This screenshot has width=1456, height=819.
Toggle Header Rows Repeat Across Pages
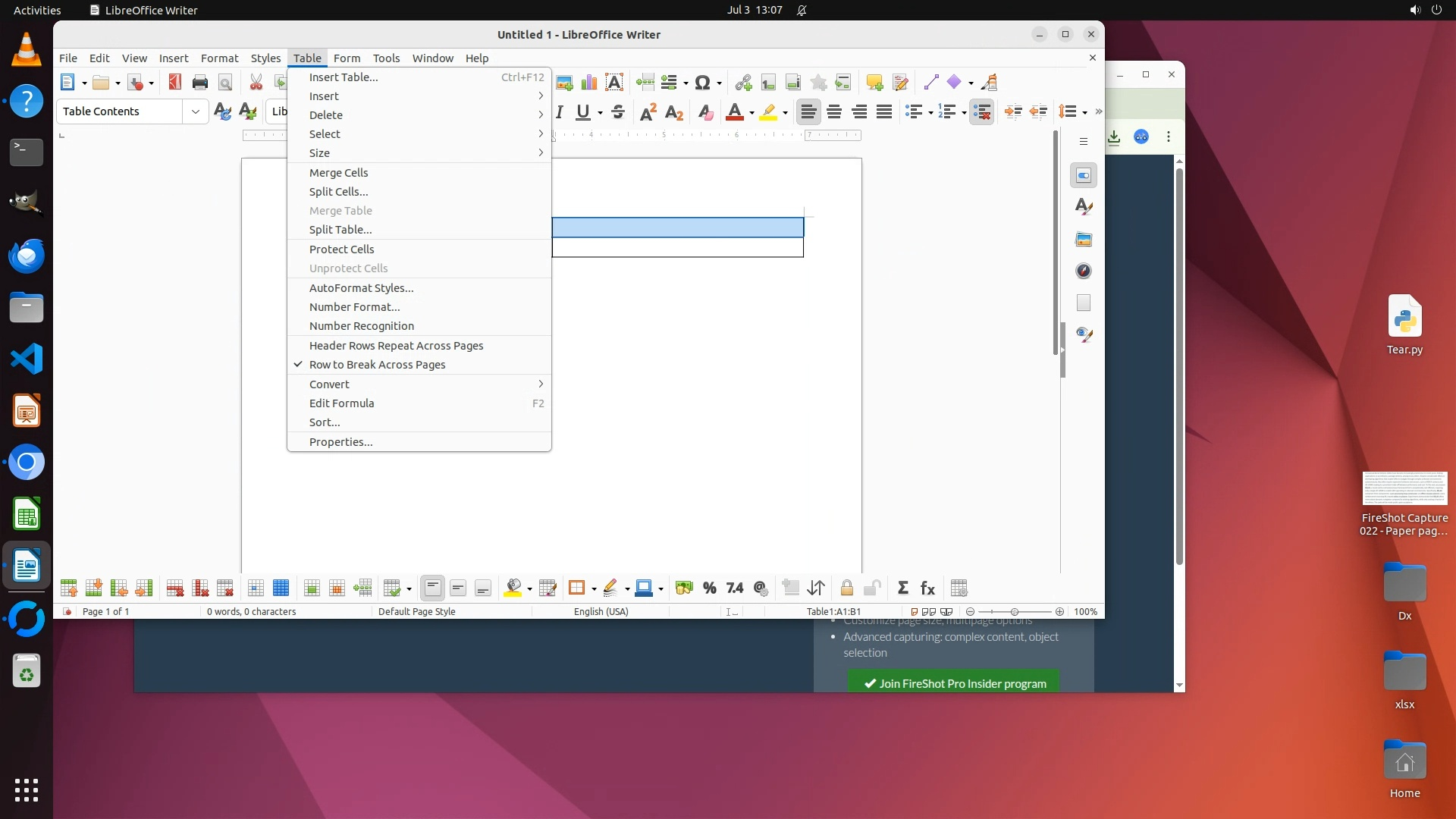click(396, 346)
